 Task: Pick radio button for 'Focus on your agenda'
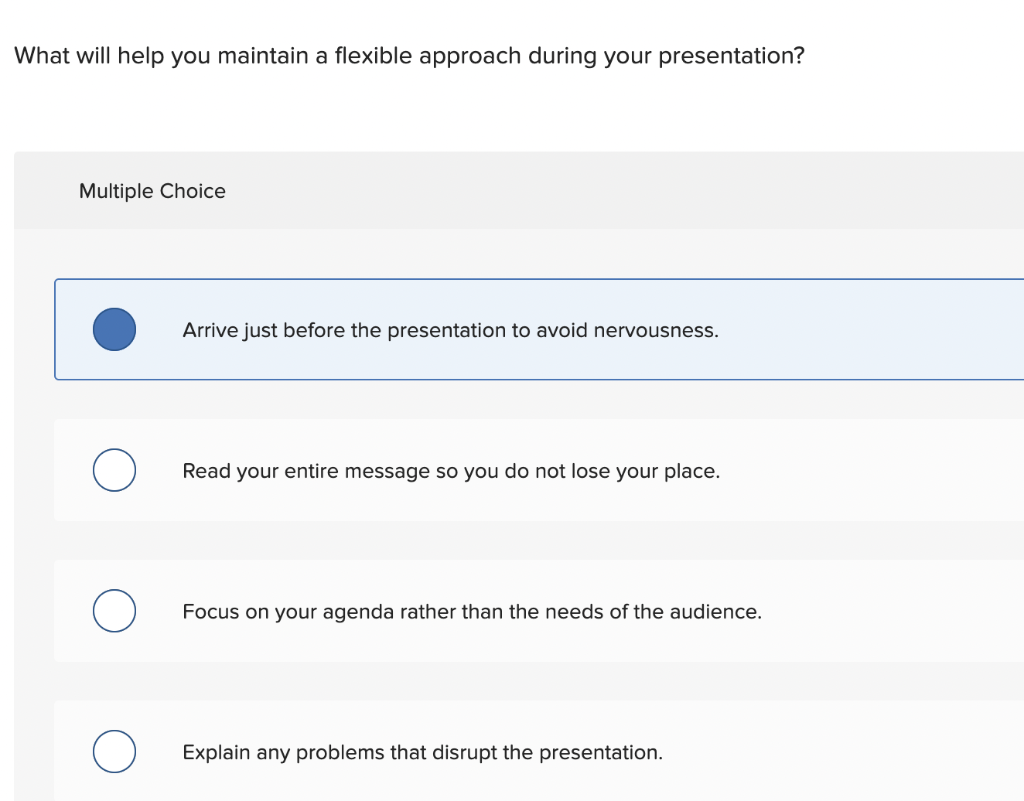114,611
